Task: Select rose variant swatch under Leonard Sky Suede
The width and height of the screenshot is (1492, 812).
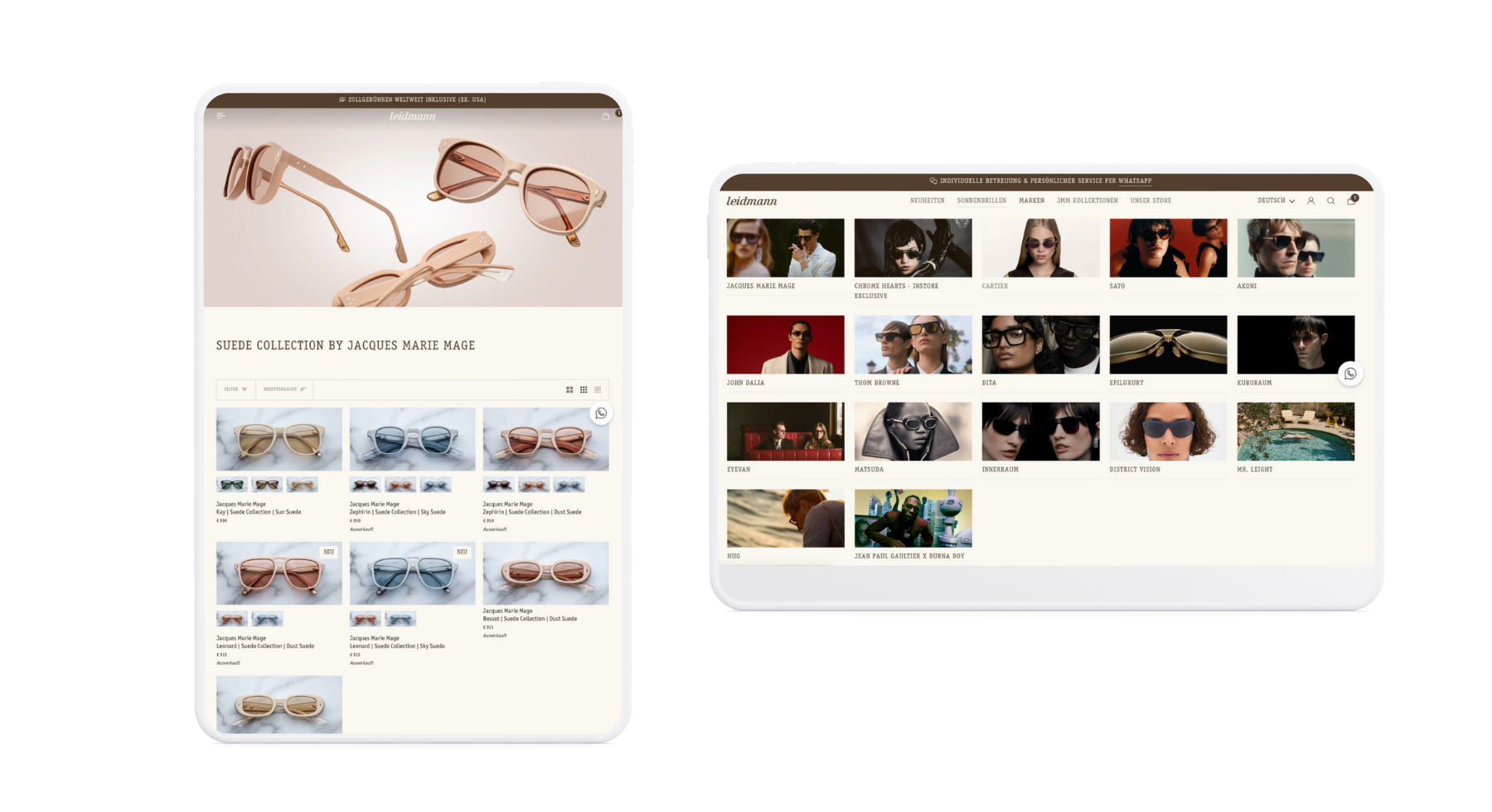Action: tap(365, 619)
